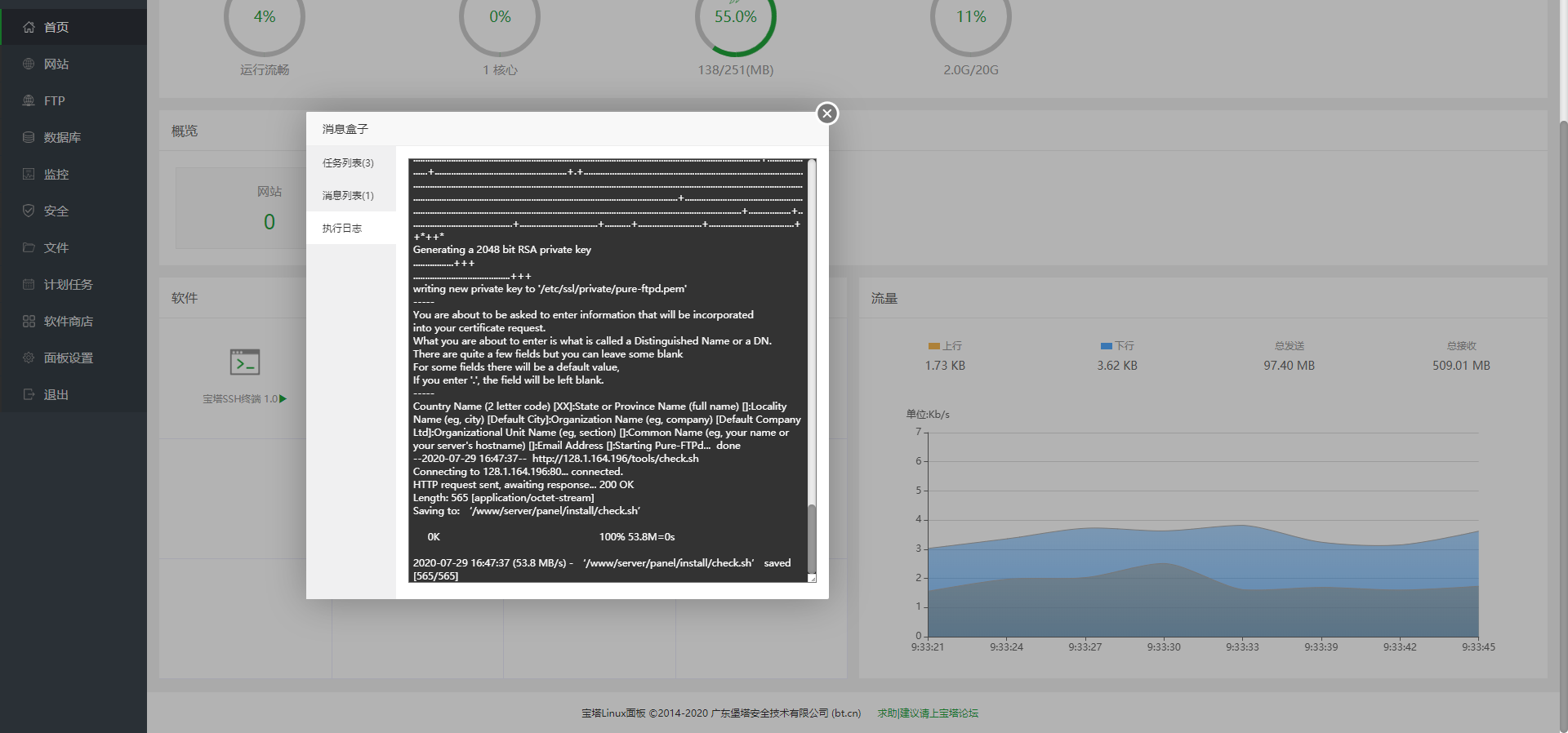Screen dimensions: 1568x733
Task: Click the database icon beside 数据库
Action: pos(29,137)
